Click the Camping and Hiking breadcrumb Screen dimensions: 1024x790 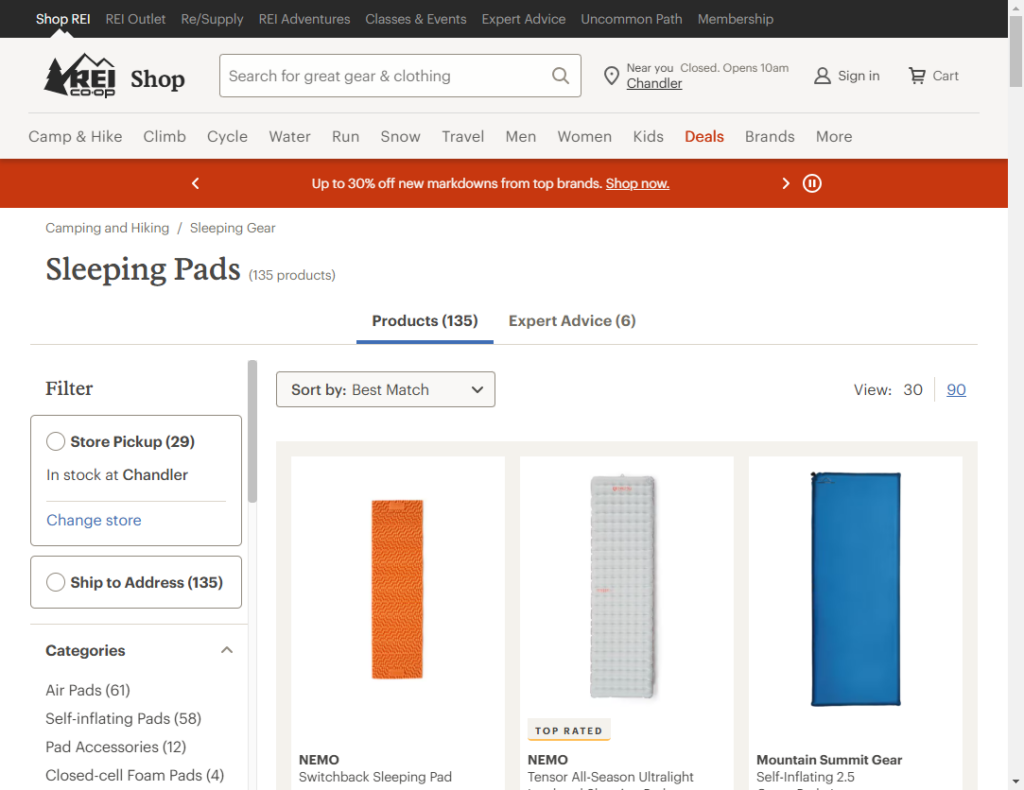(x=107, y=228)
